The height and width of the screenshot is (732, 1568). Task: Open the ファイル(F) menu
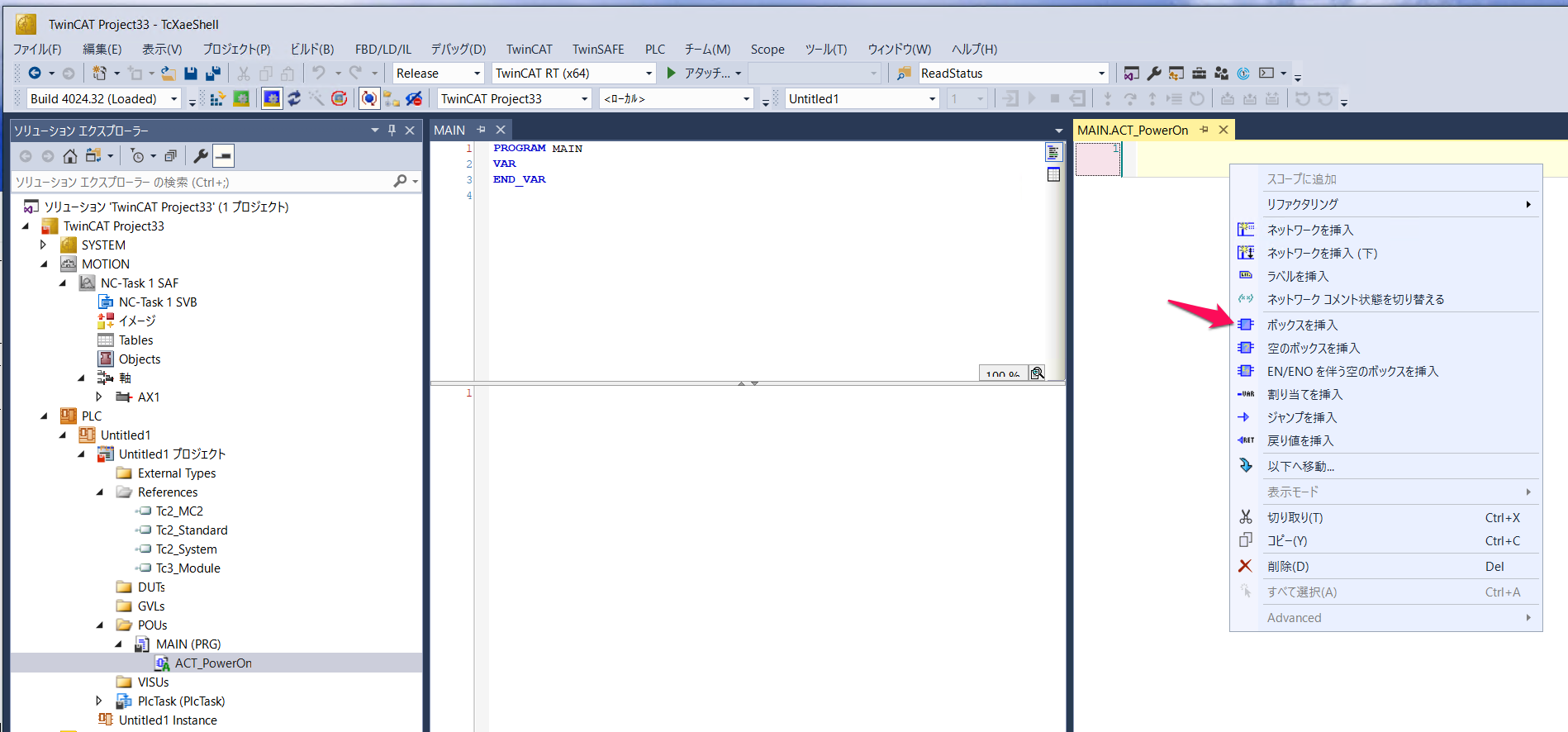[x=37, y=50]
